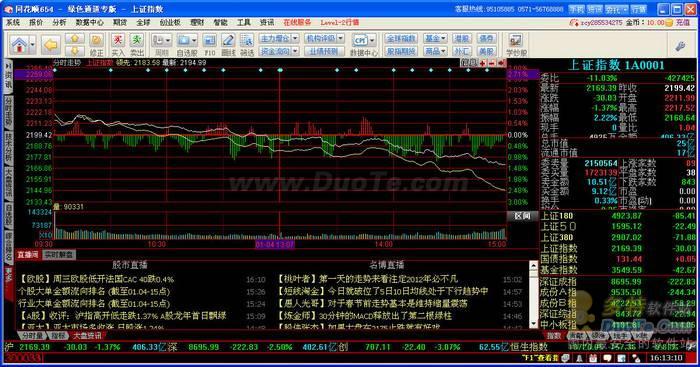Select the 资讯 left sidebar tab
The width and height of the screenshot is (700, 367).
pos(8,77)
